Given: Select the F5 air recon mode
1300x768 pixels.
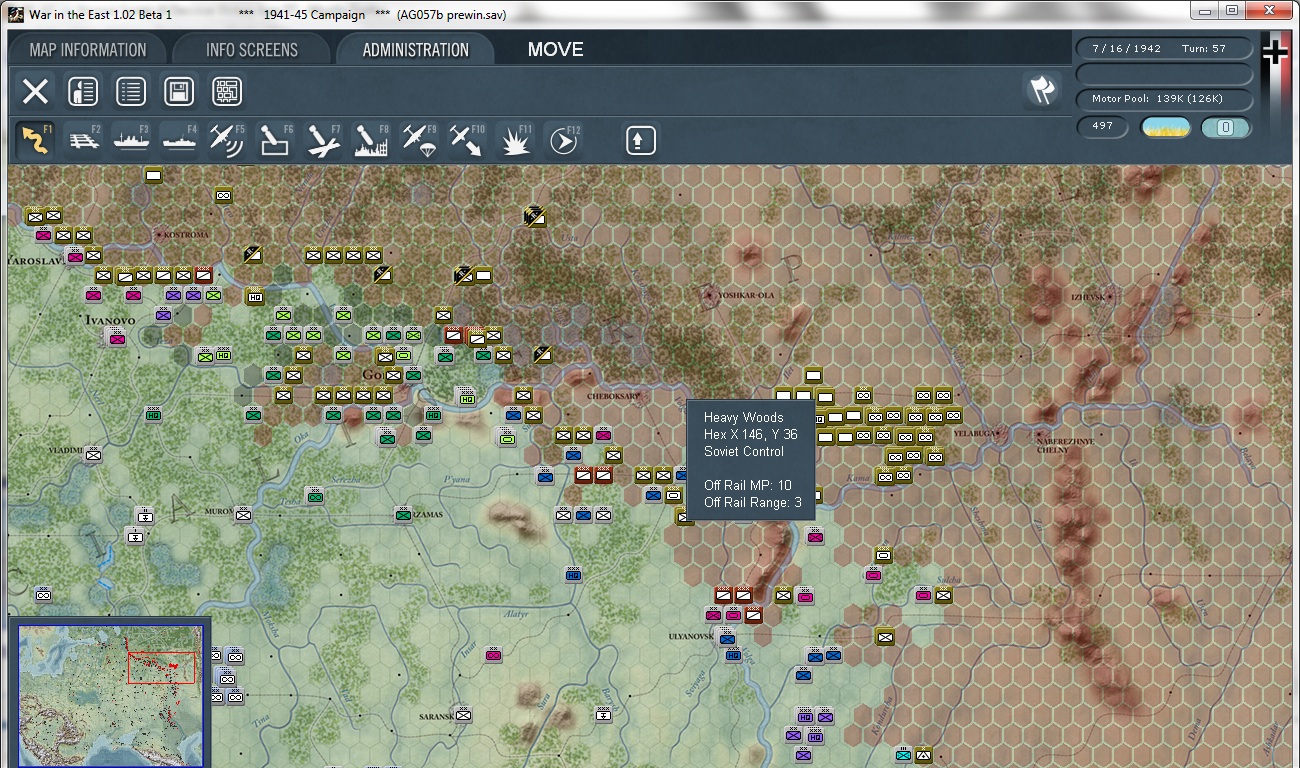Looking at the screenshot, I should [x=227, y=140].
